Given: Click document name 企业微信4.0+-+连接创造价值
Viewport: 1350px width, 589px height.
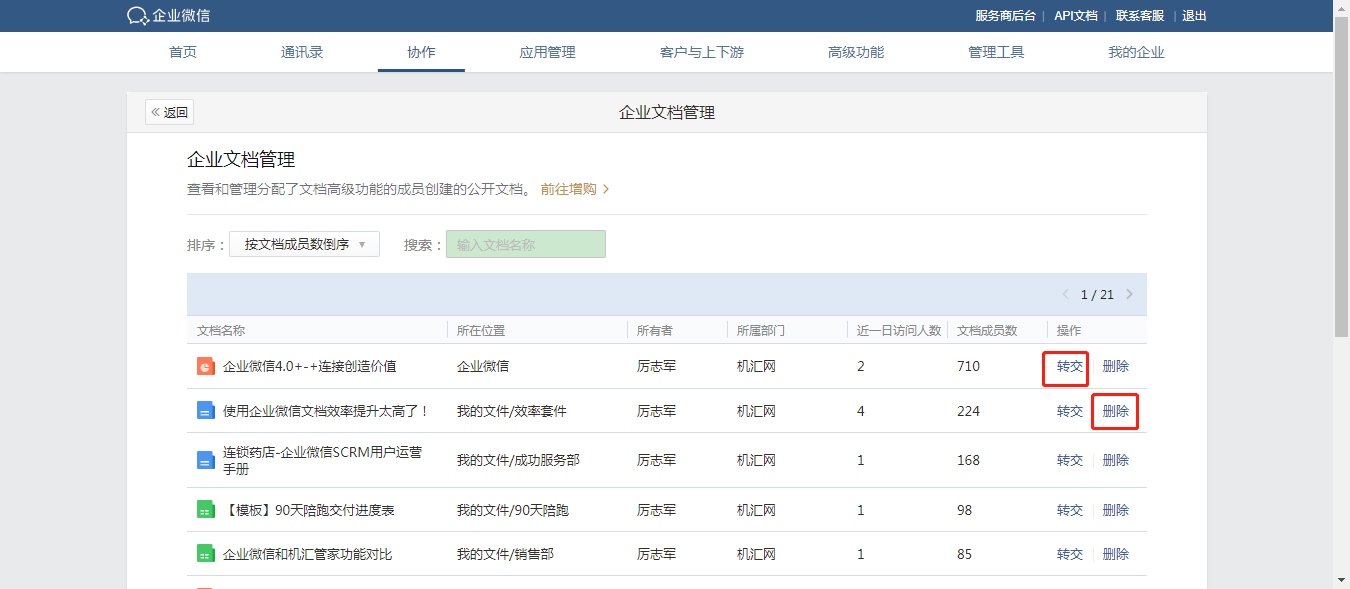Looking at the screenshot, I should click(x=309, y=366).
